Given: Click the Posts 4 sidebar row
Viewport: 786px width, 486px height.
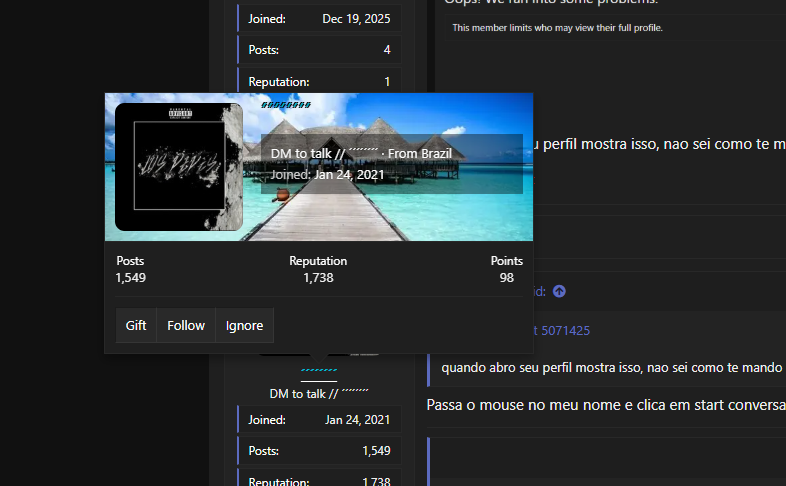Looking at the screenshot, I should click(319, 50).
